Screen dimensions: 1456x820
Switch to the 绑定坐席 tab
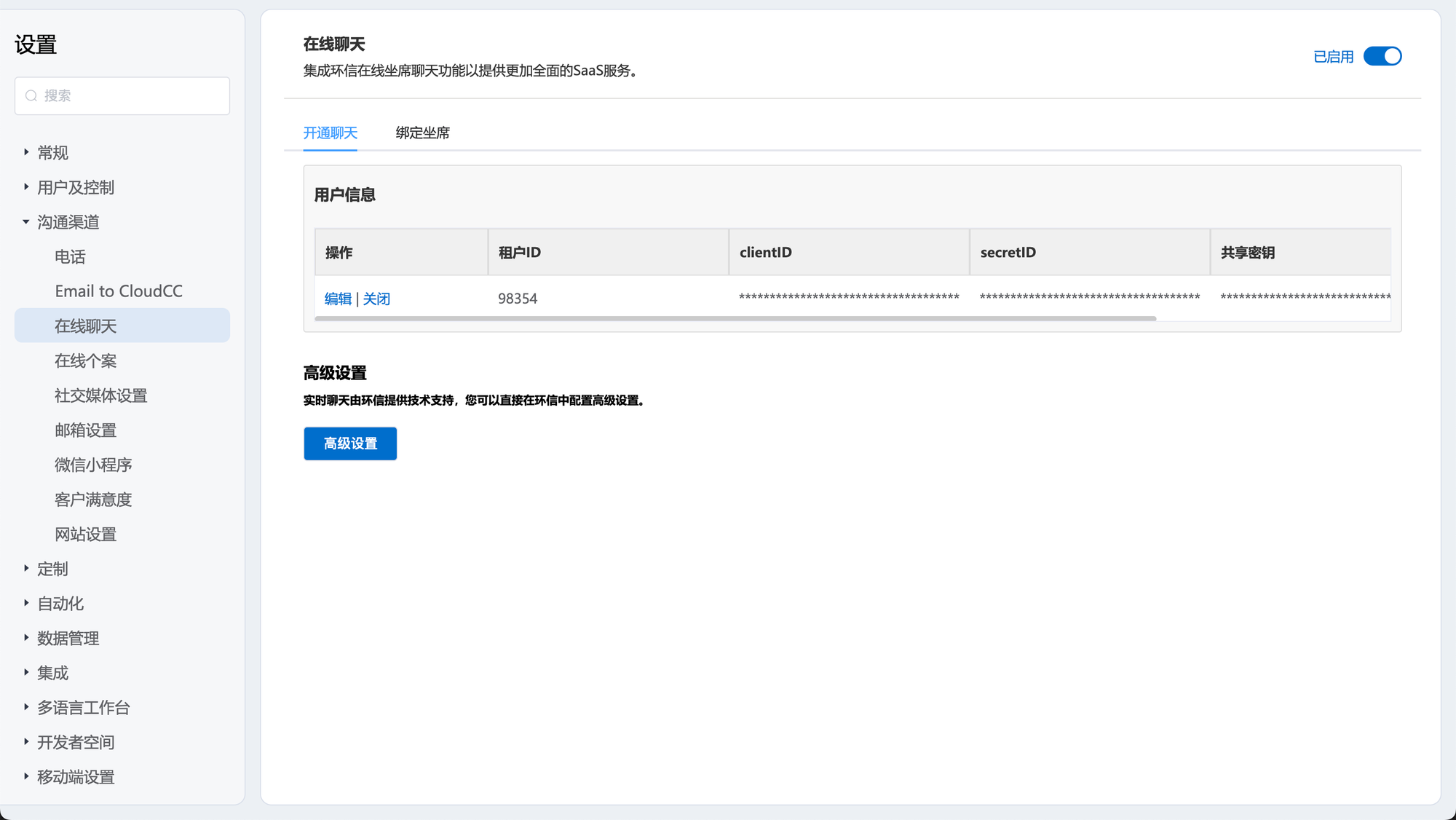422,133
